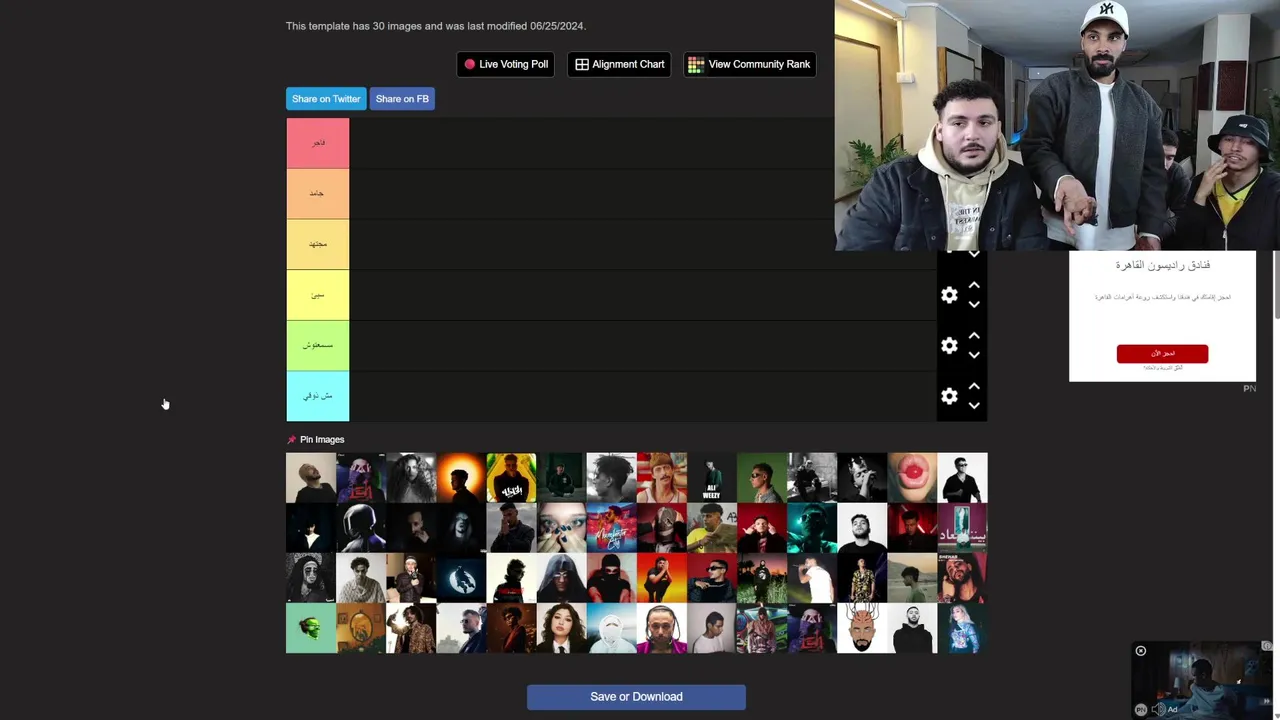Click the Share on FB button
The width and height of the screenshot is (1280, 720).
click(402, 99)
